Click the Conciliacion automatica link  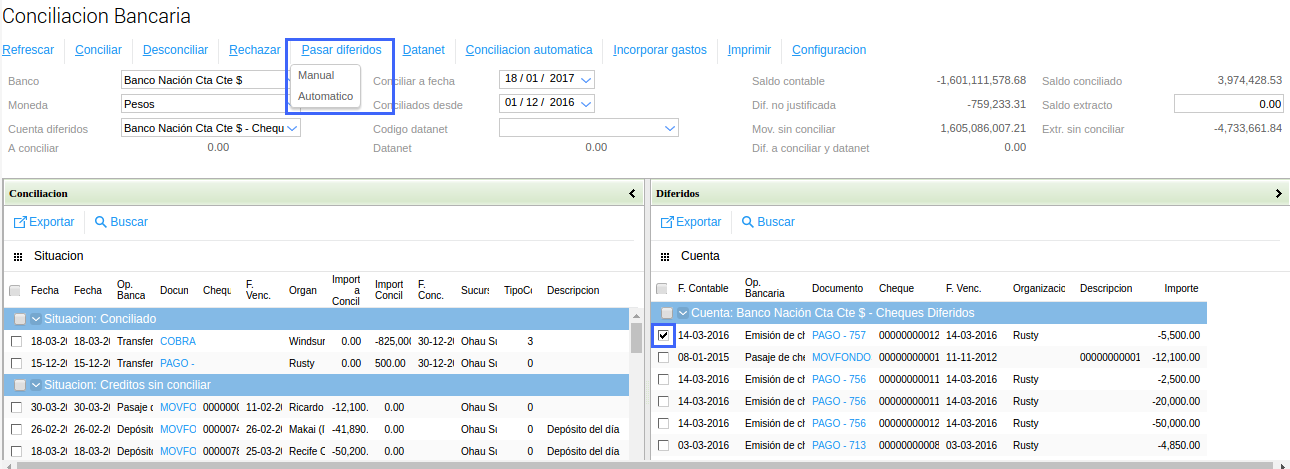[528, 49]
